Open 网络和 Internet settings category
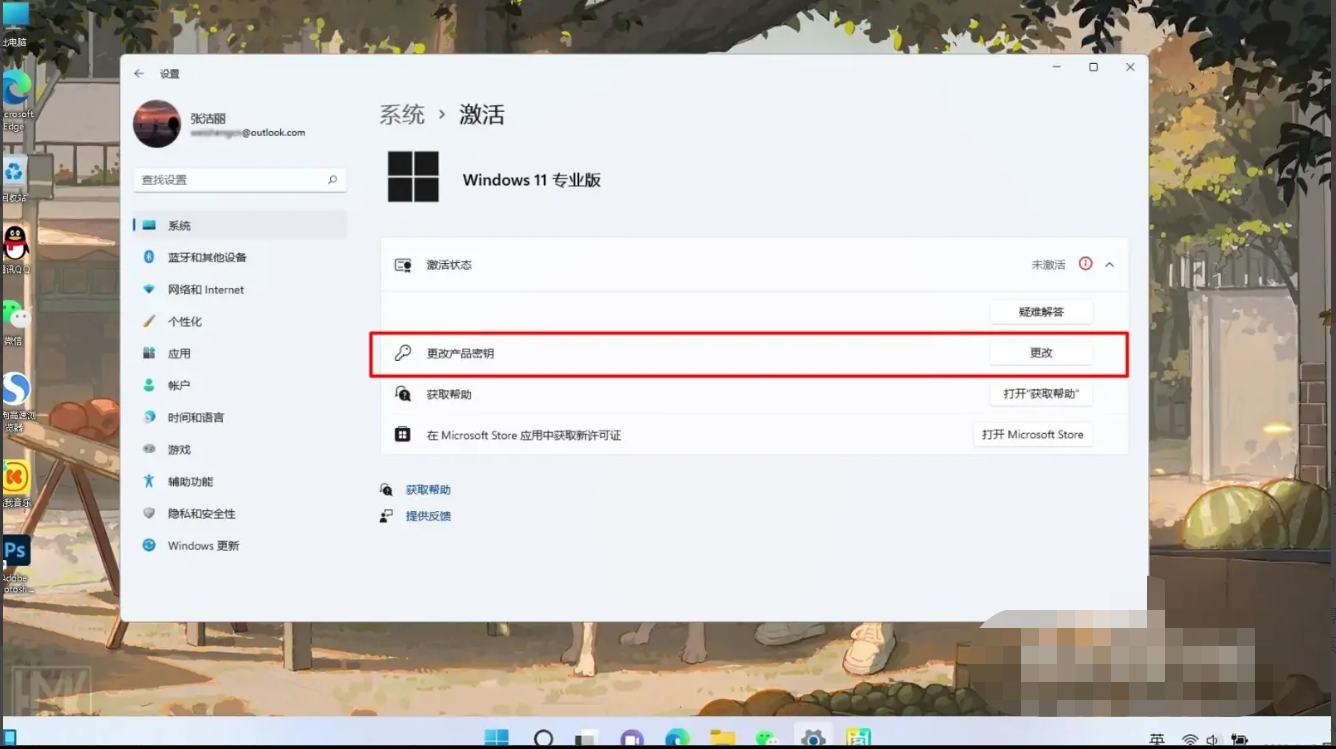 [205, 289]
